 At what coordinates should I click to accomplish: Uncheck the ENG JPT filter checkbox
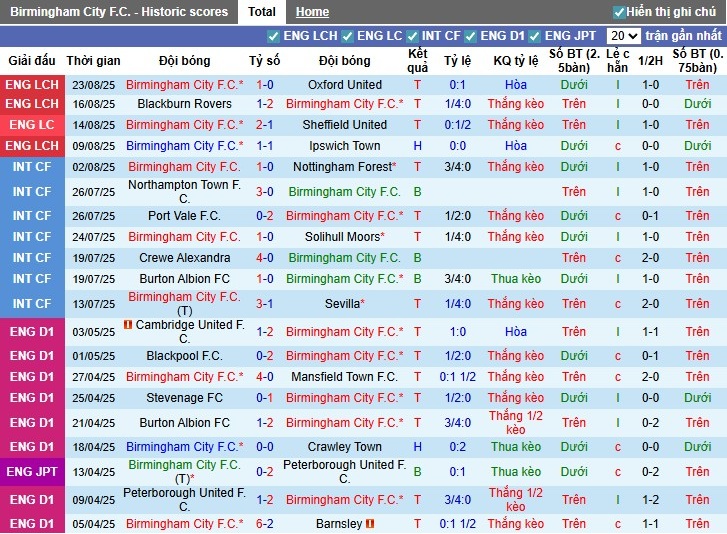point(535,36)
